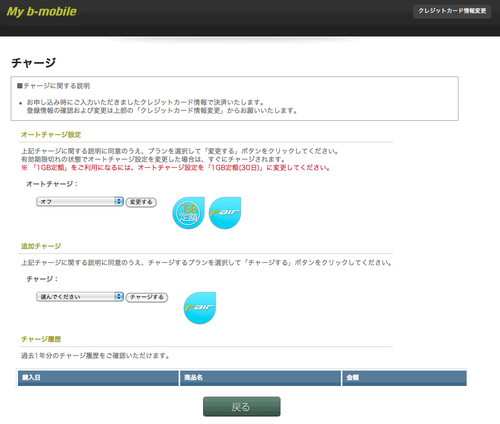Open the オートチャージ dropdown set to オフ
Viewport: 500px width, 424px height.
[x=80, y=202]
